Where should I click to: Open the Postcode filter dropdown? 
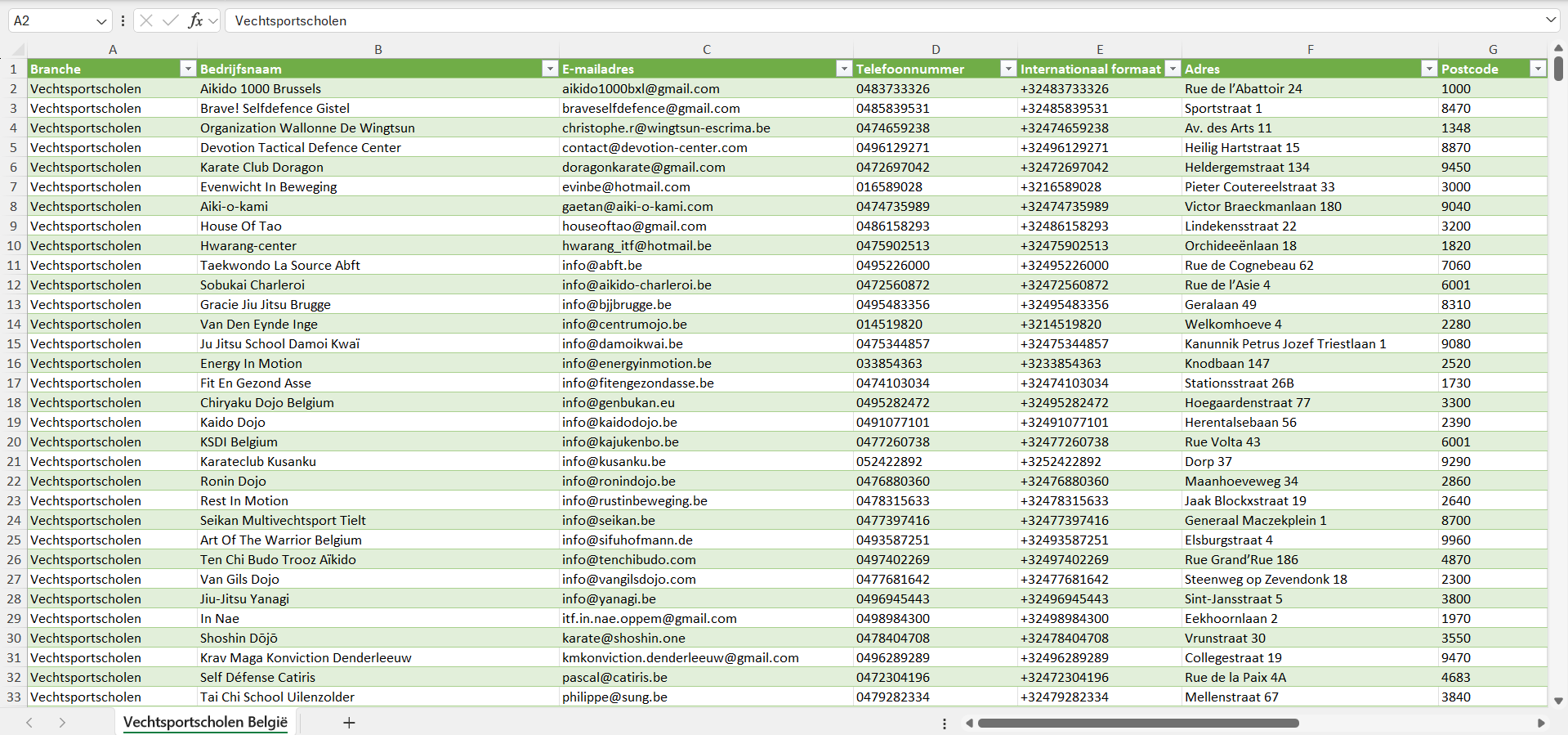click(1537, 69)
